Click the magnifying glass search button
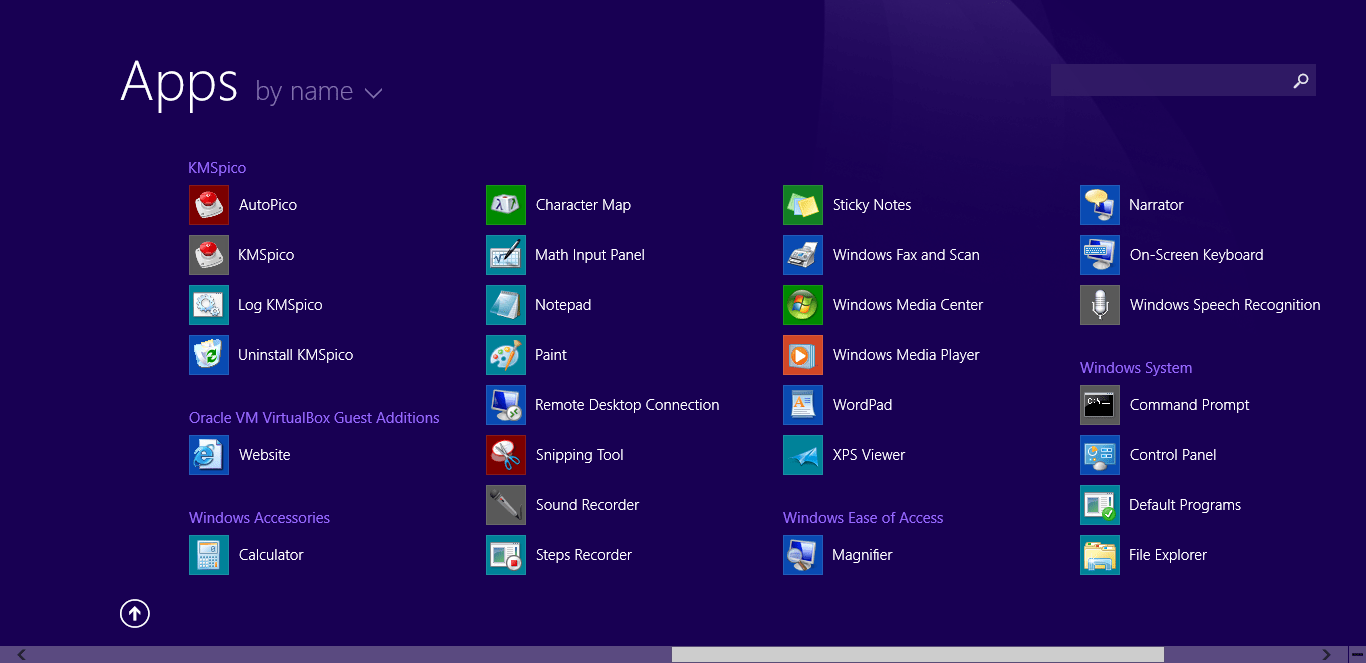The width and height of the screenshot is (1366, 663). [x=1301, y=81]
